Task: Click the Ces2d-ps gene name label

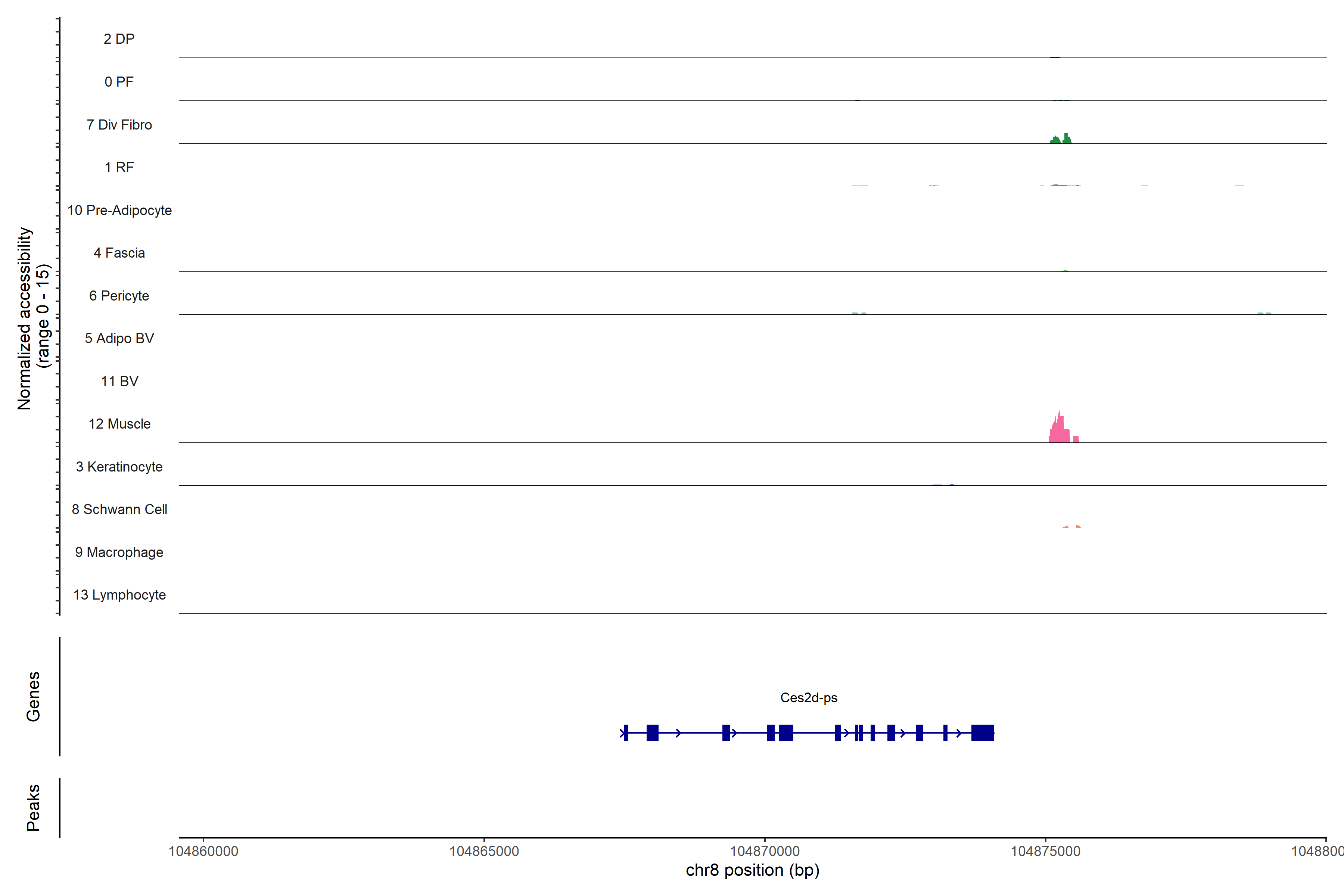Action: (809, 698)
